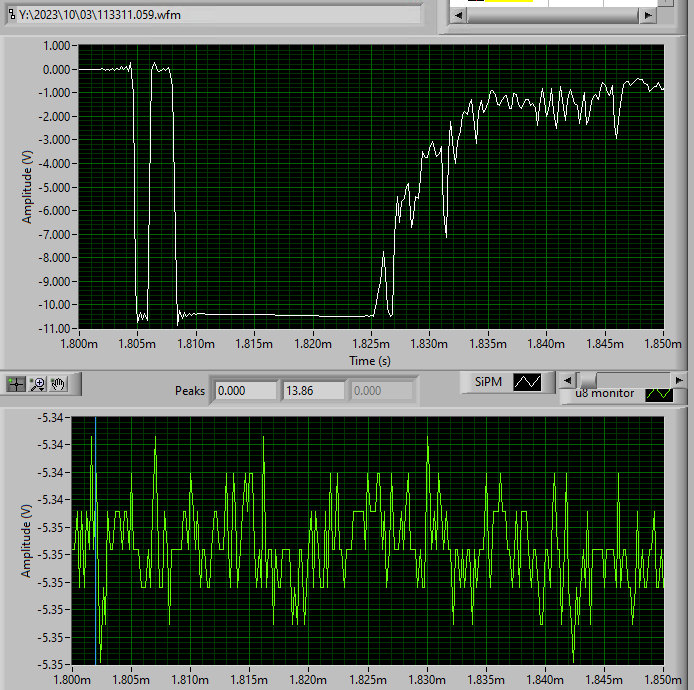
Task: Click the file path browse icon
Action: 12,15
